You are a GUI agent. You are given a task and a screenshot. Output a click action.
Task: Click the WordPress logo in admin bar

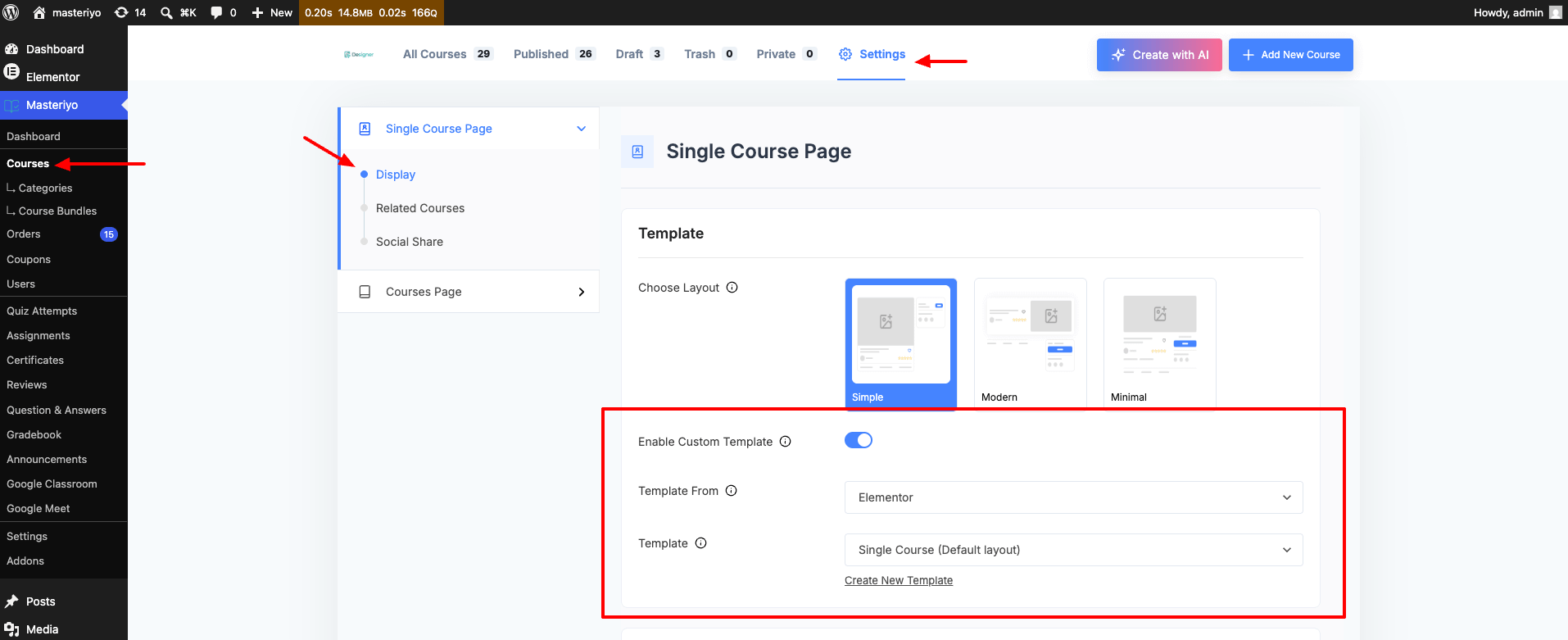pos(11,12)
